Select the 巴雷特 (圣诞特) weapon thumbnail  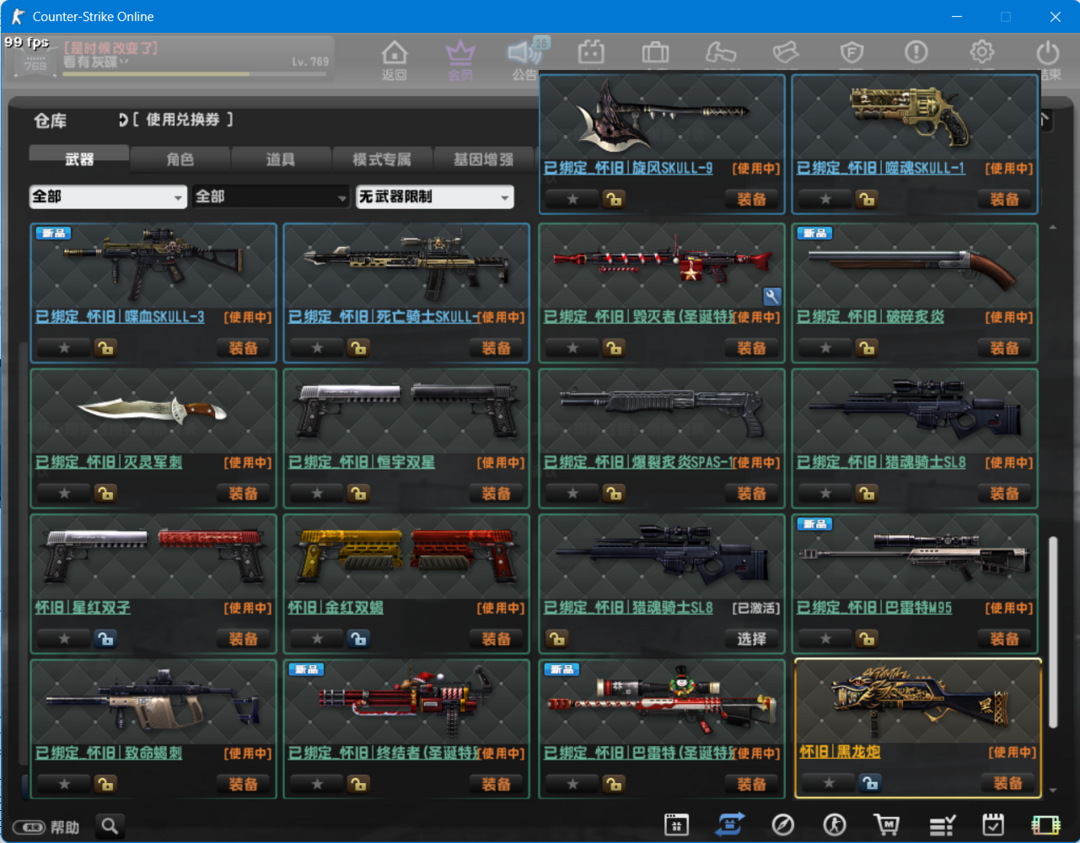coord(662,702)
